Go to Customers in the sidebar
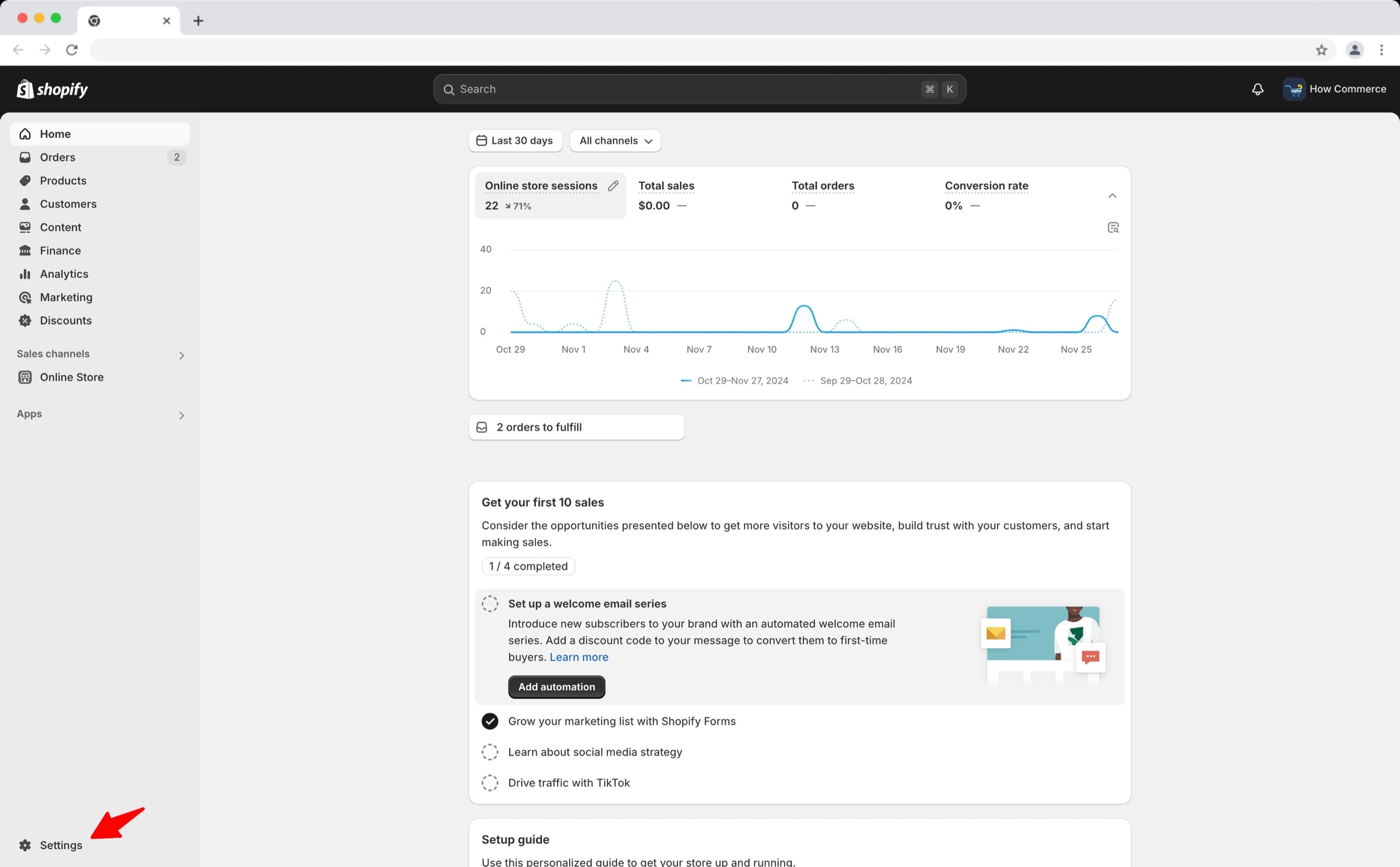The width and height of the screenshot is (1400, 867). pyautogui.click(x=100, y=204)
